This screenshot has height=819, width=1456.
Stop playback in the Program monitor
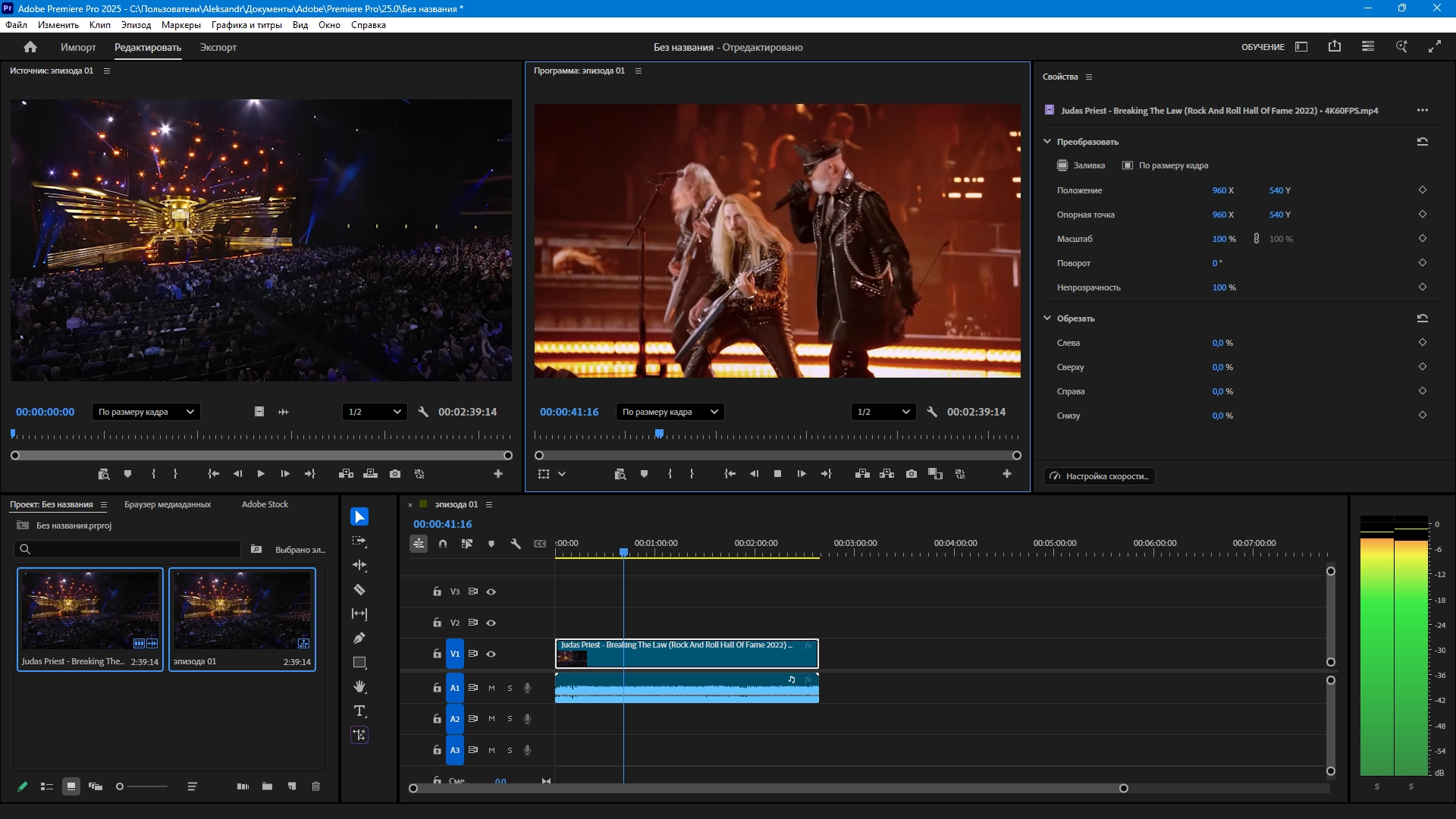[x=777, y=474]
